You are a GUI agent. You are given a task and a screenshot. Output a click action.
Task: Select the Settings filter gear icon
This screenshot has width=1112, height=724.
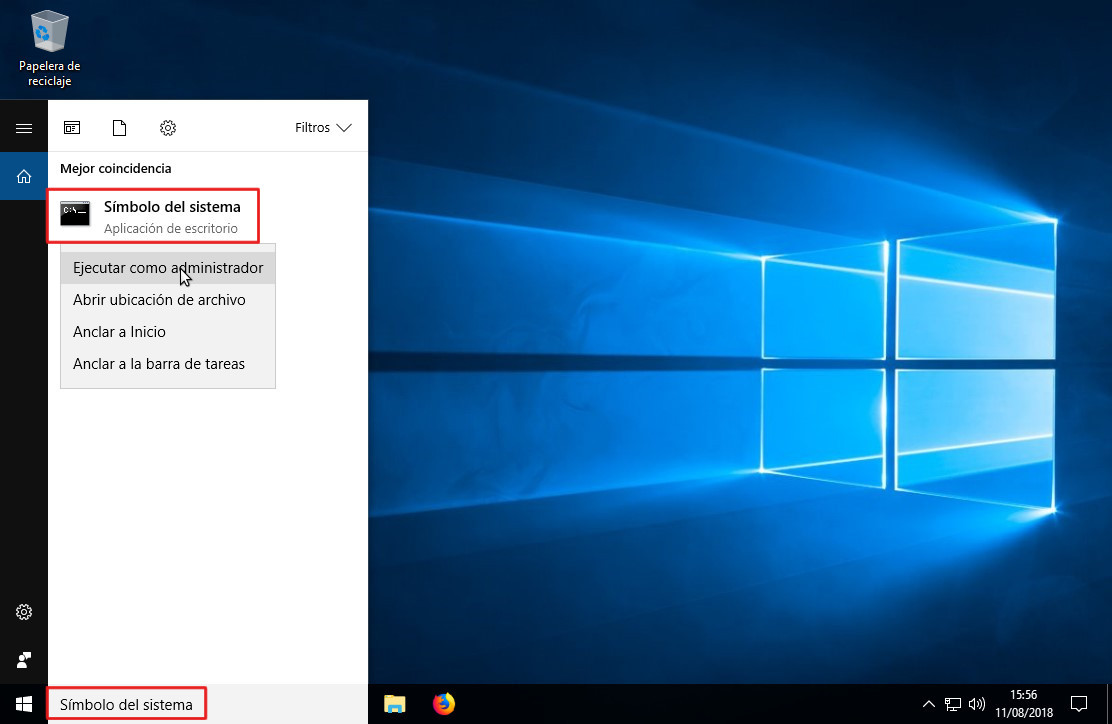coord(168,128)
